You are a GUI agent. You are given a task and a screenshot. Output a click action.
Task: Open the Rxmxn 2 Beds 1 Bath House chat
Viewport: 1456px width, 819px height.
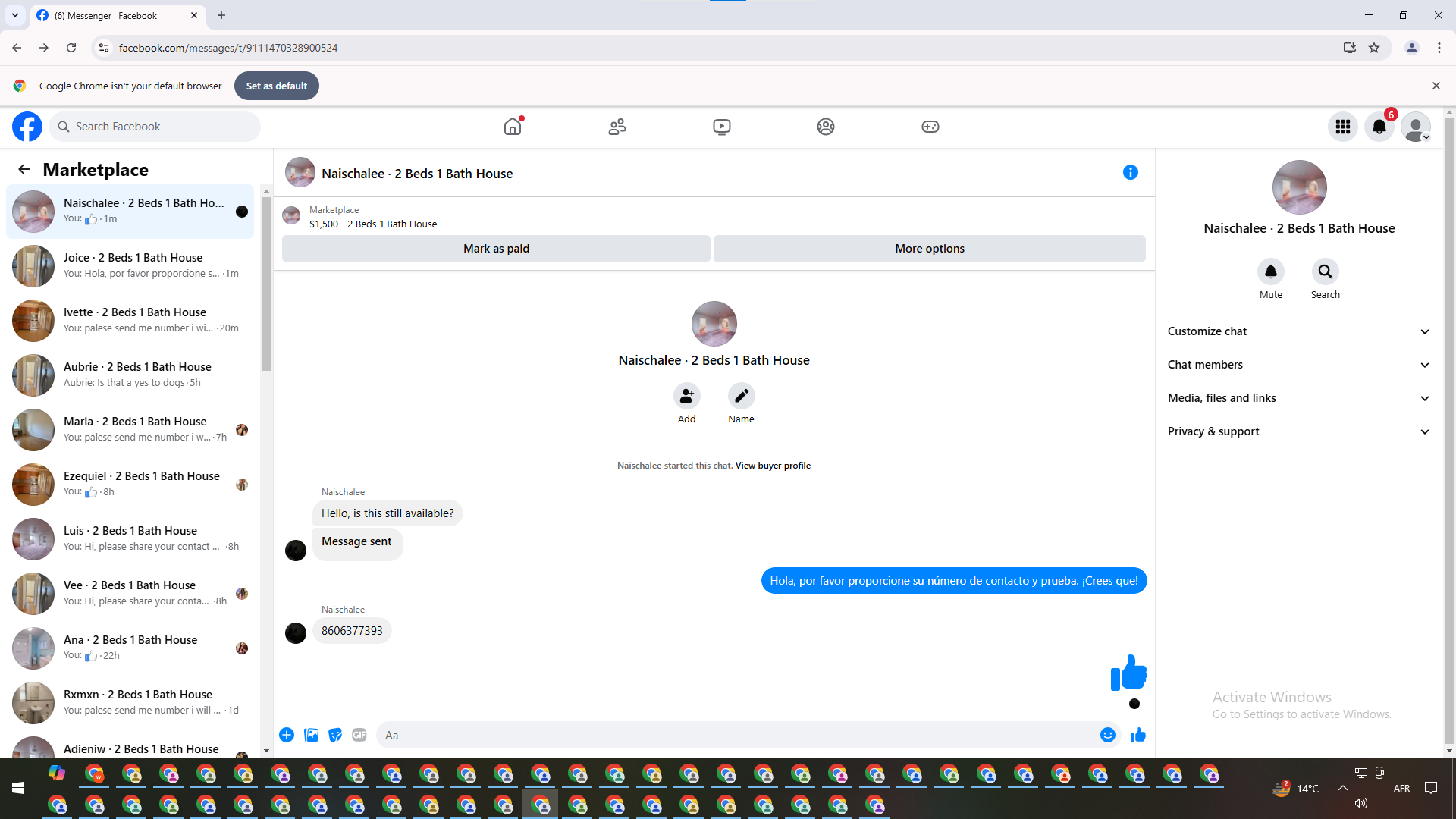130,703
